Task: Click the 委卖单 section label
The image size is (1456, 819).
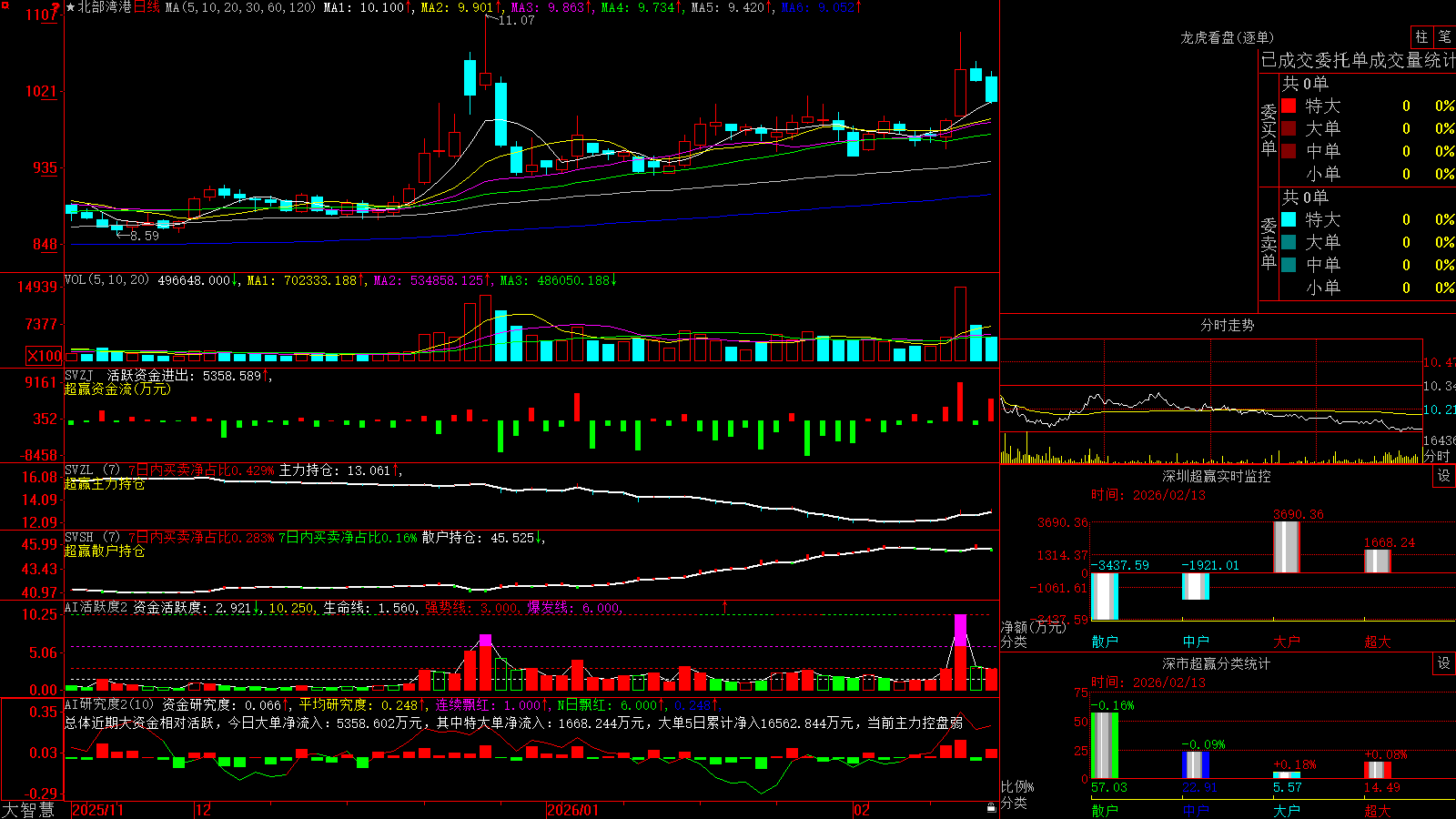Action: click(1269, 242)
